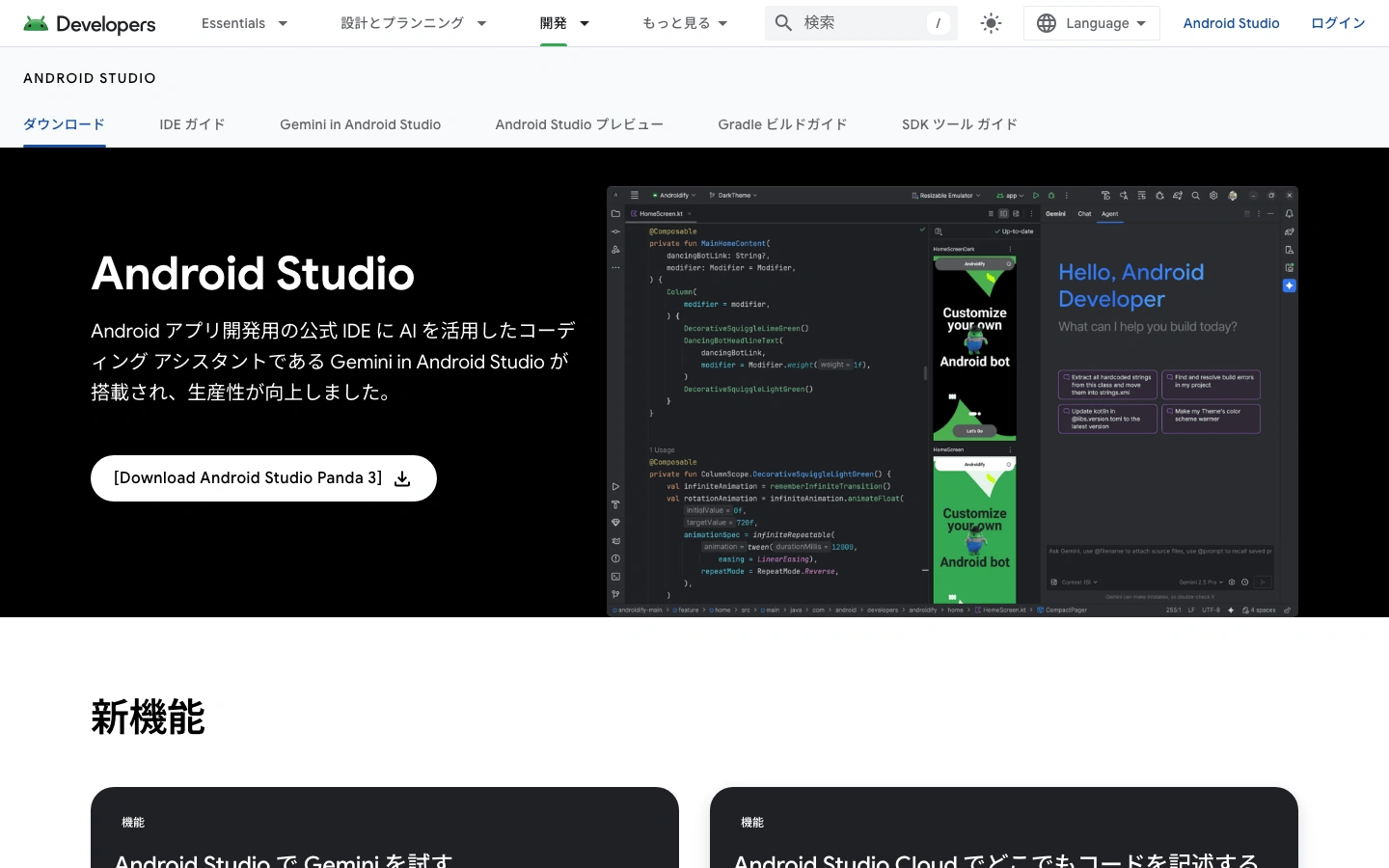Viewport: 1389px width, 868px height.
Task: Click the Android Developers logo
Action: point(89,23)
